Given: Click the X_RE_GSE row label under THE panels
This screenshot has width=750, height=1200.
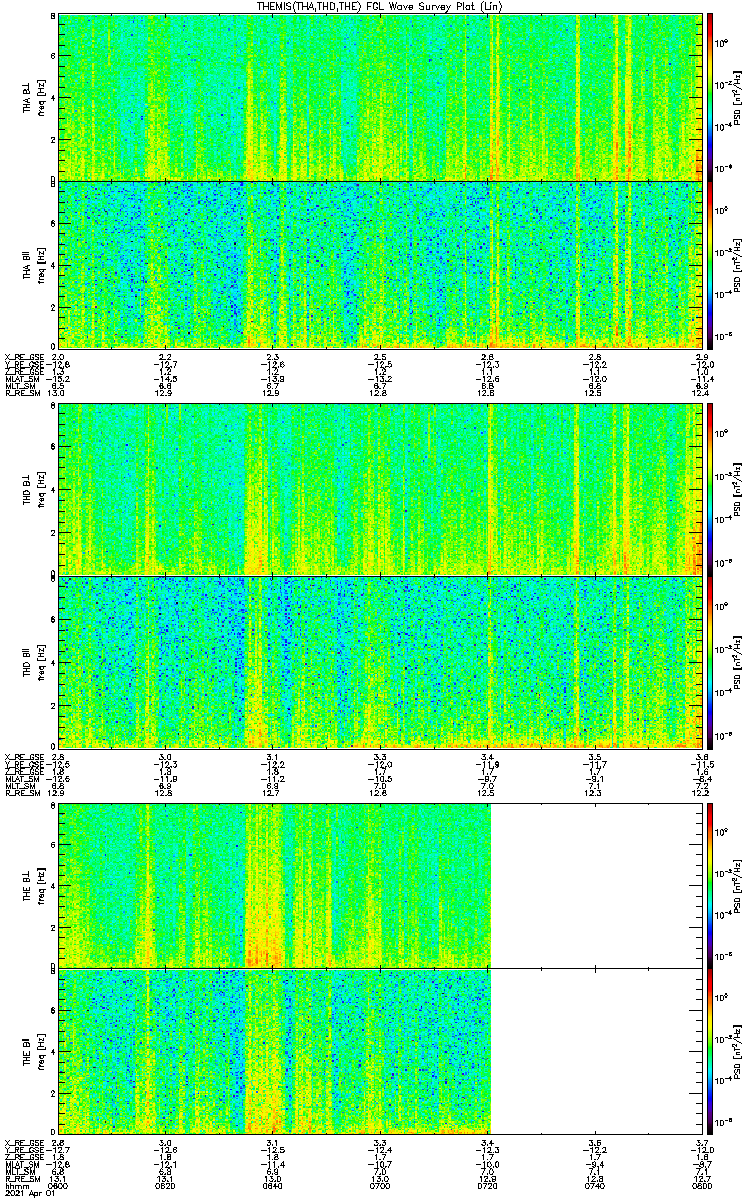Looking at the screenshot, I should 23,1143.
